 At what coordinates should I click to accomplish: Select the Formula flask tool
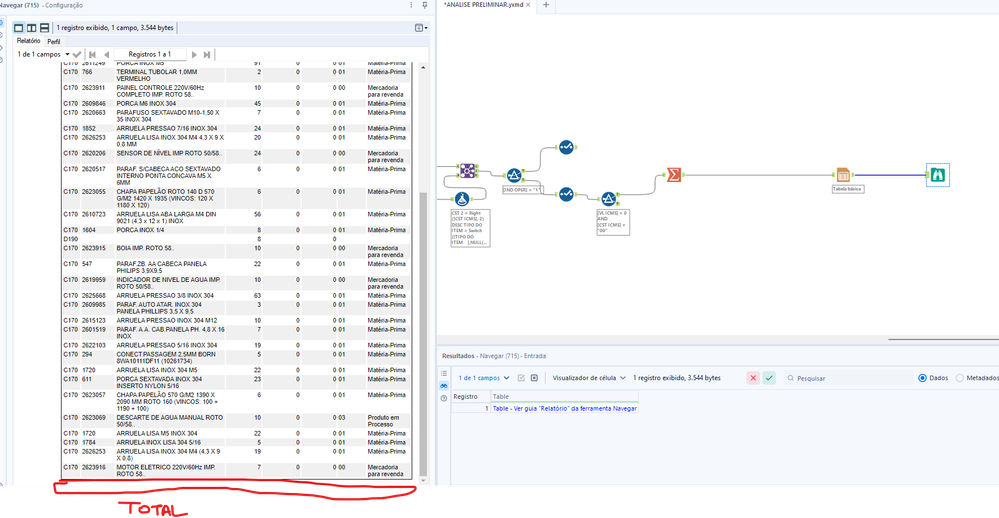pos(462,199)
